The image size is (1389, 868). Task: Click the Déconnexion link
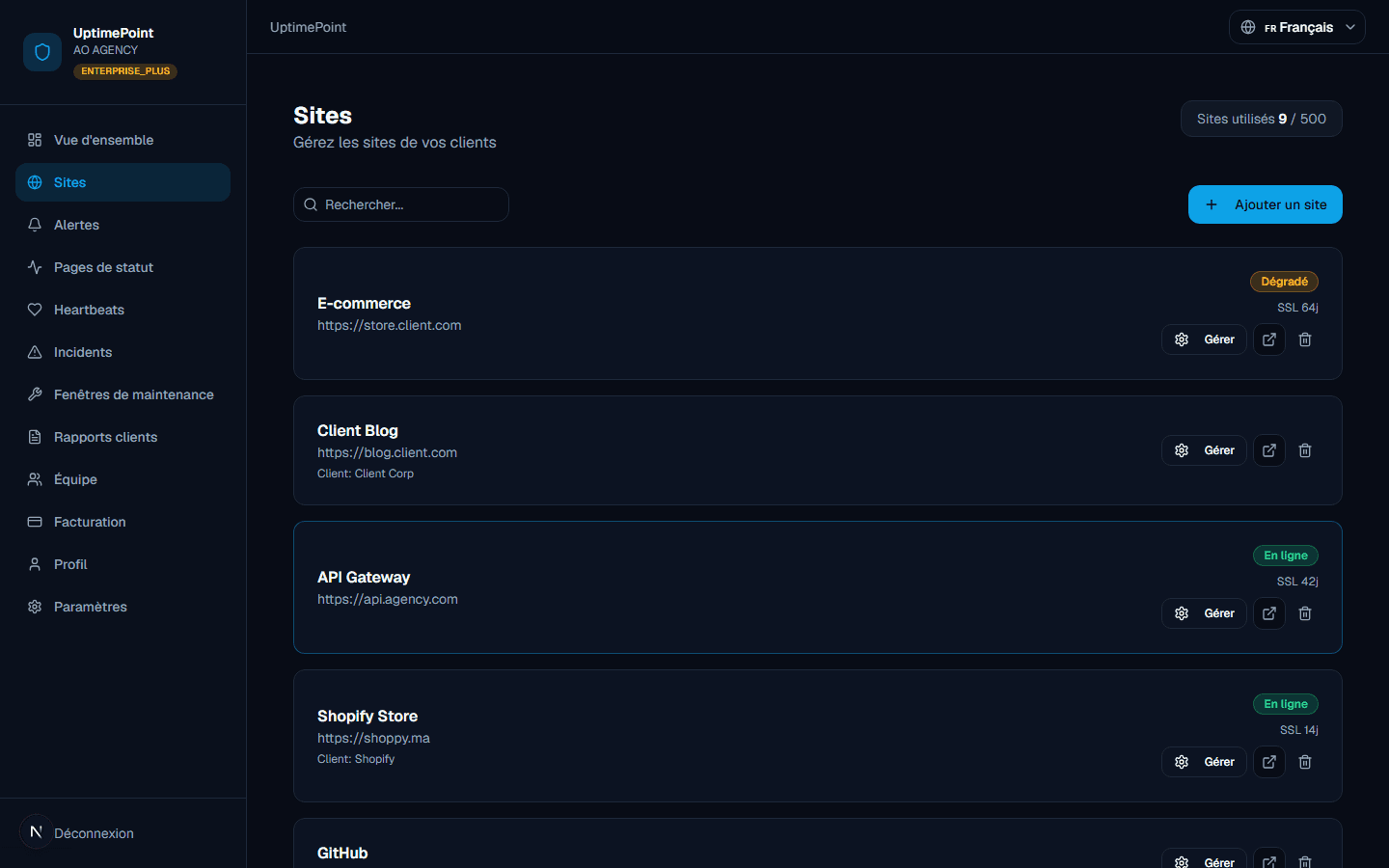coord(94,833)
